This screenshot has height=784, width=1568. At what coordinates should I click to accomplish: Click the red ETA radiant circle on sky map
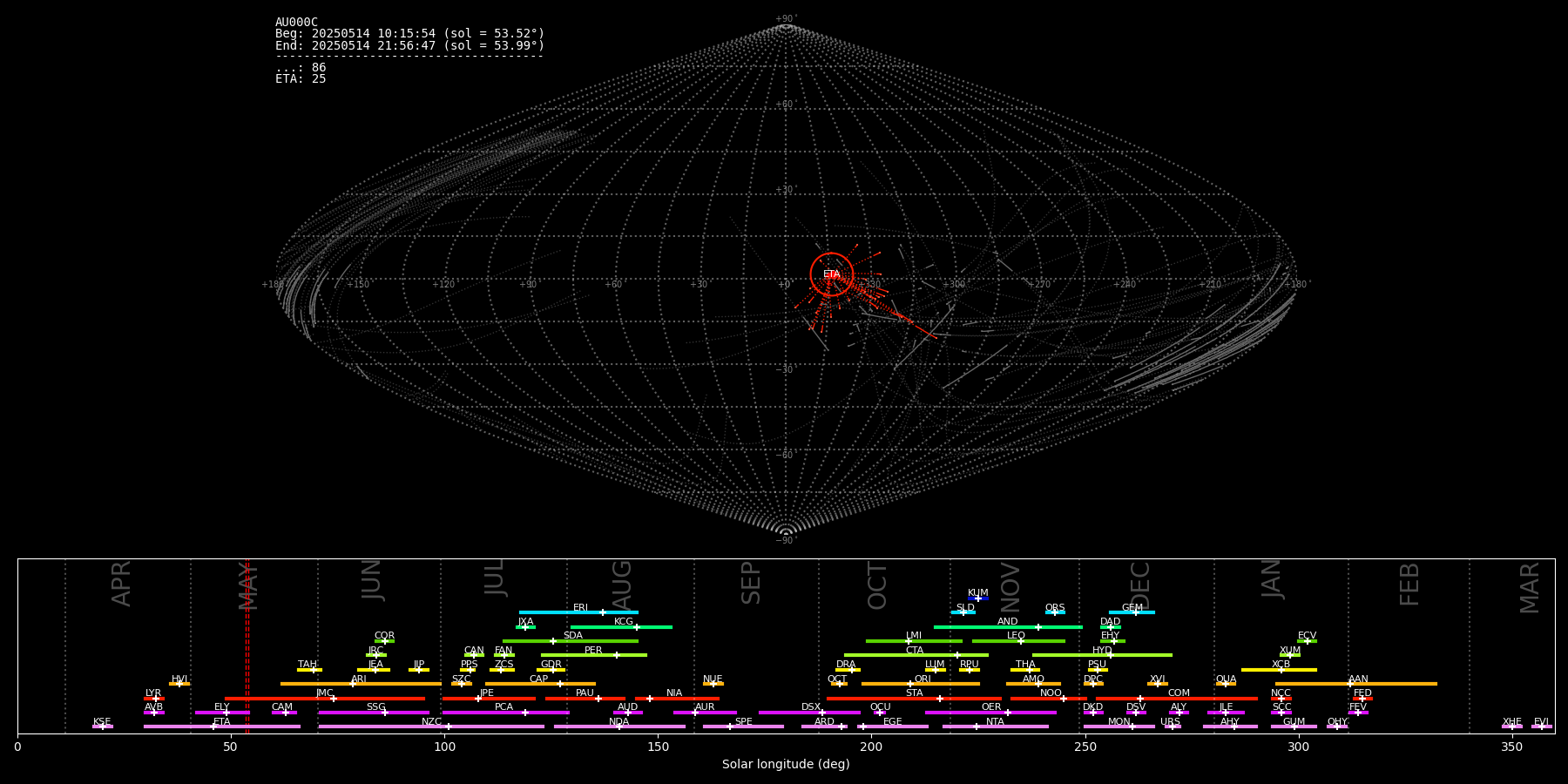coord(832,274)
